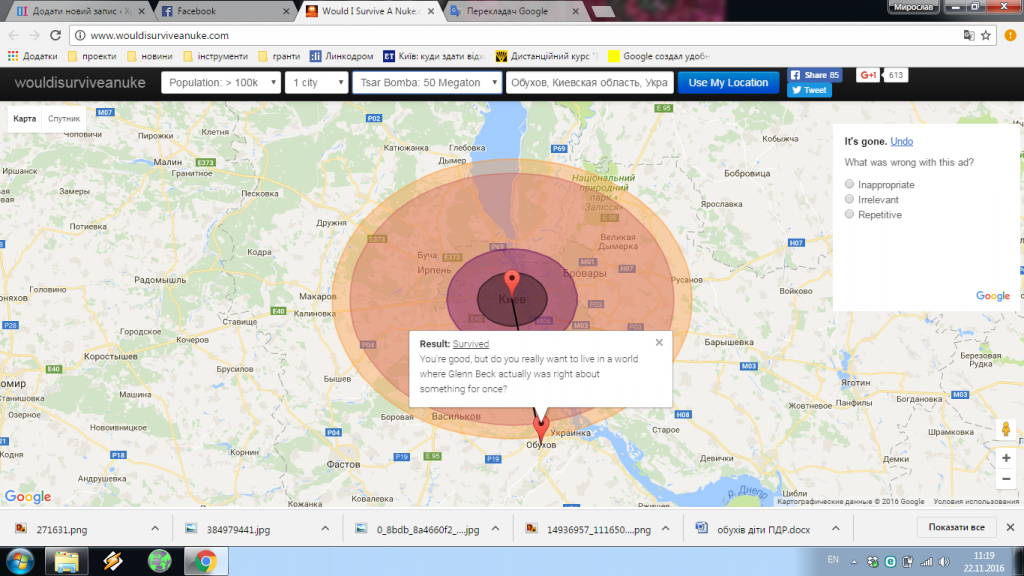
Task: Launch the Winamp lightning taskbar icon
Action: (x=112, y=561)
